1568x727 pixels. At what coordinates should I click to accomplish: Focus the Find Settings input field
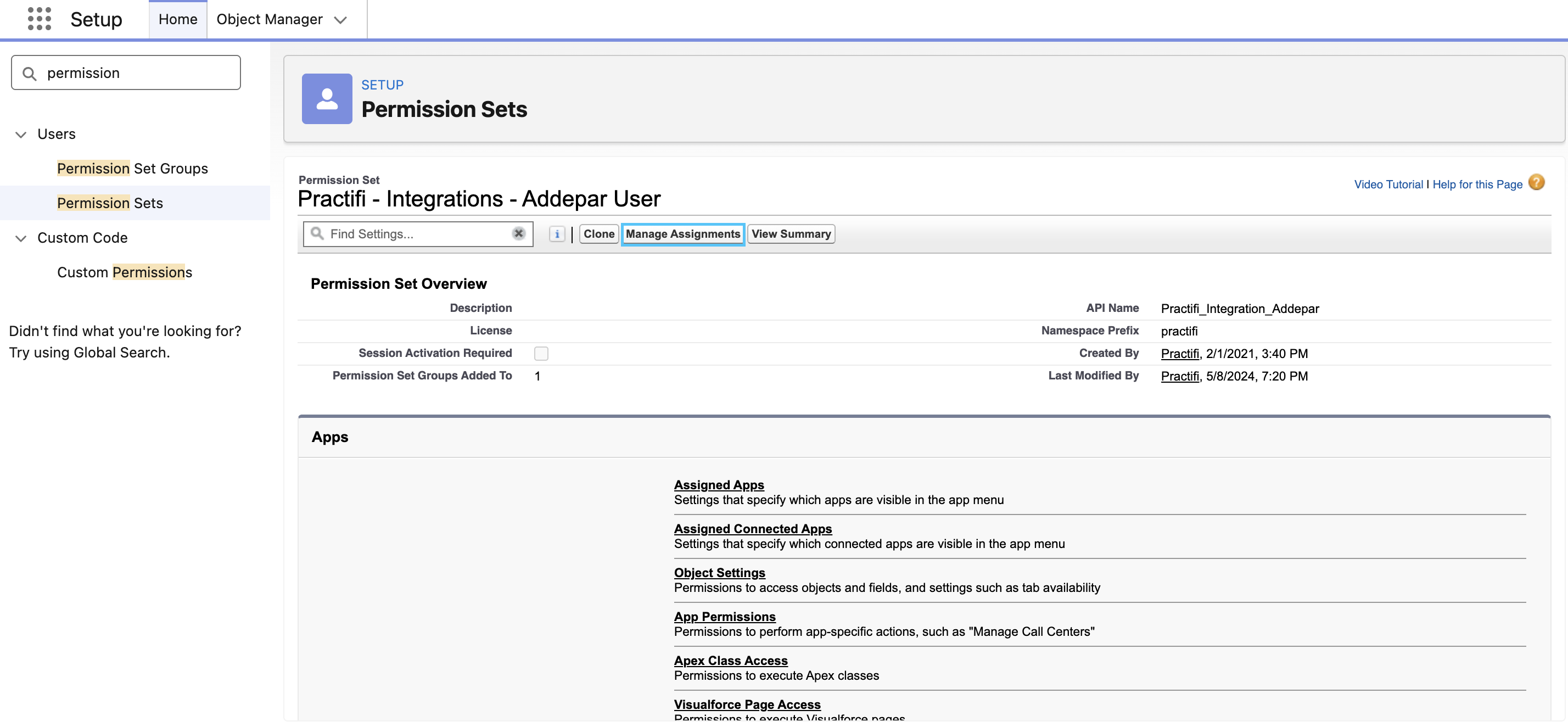pos(418,234)
